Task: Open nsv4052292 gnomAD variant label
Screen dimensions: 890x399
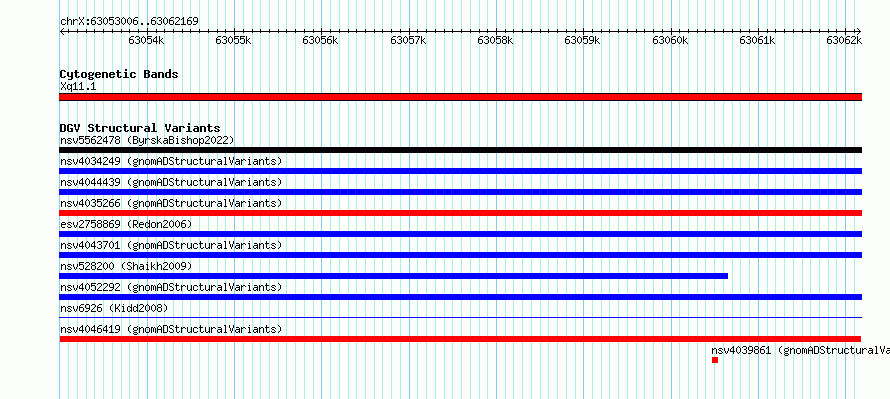Action: pos(171,287)
